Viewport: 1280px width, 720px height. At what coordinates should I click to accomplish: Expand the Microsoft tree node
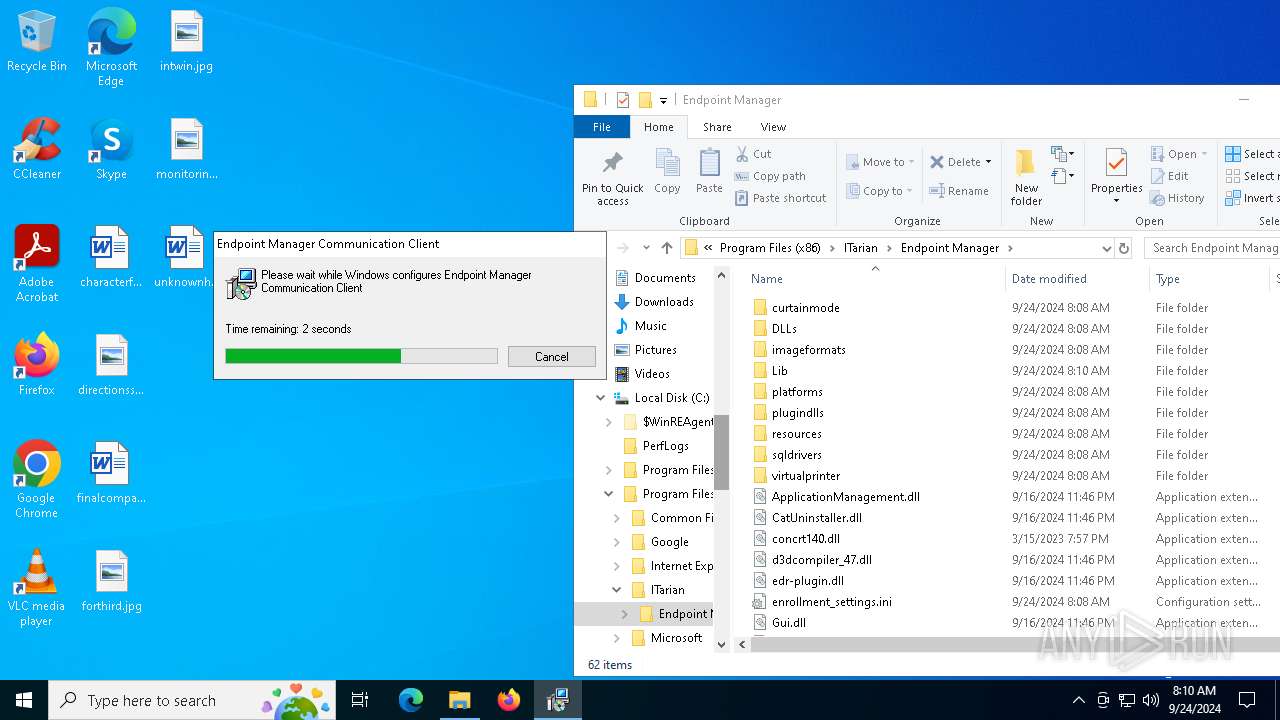point(617,638)
